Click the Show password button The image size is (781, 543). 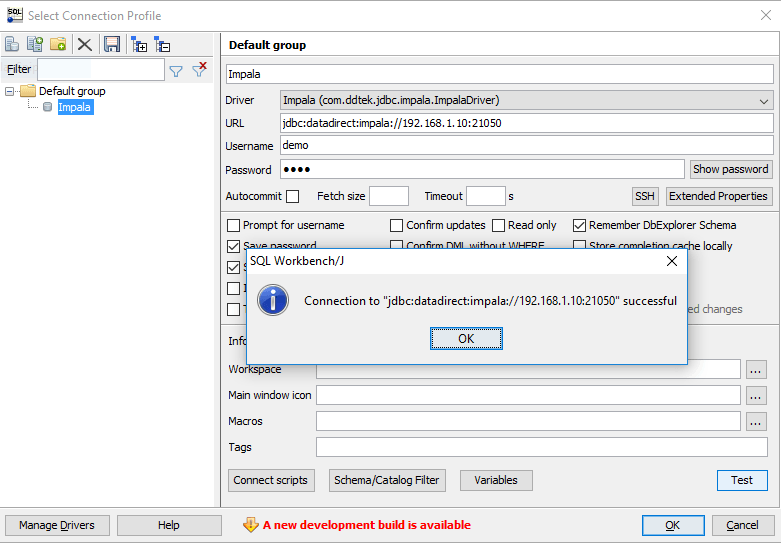(731, 169)
